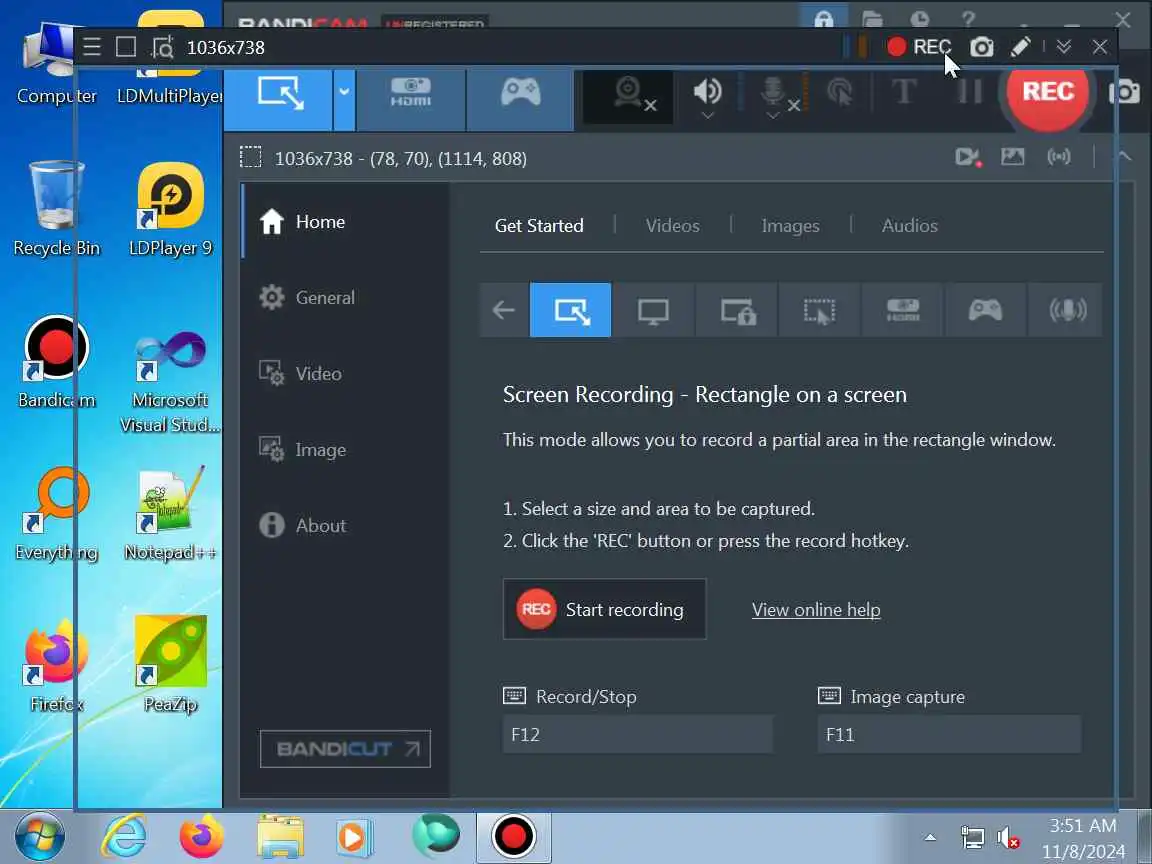The height and width of the screenshot is (864, 1152).
Task: Open the General settings section
Action: tap(345, 298)
